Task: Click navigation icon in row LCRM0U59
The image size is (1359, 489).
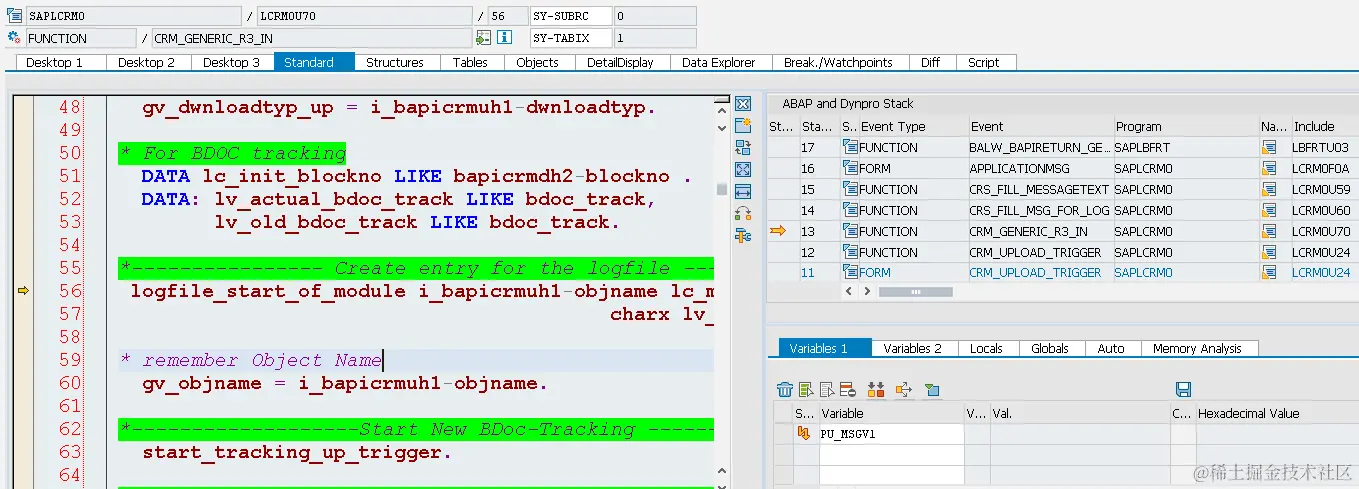Action: tap(1269, 190)
